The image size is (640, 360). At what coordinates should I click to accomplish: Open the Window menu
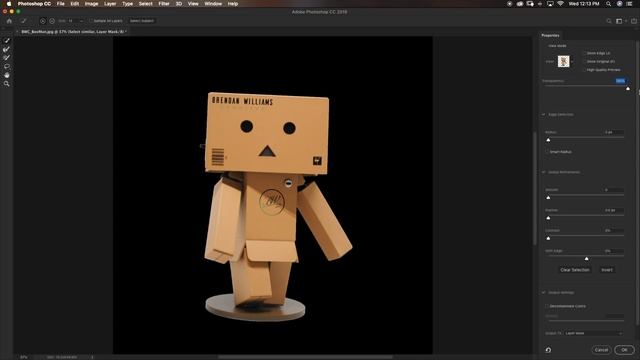tap(213, 4)
